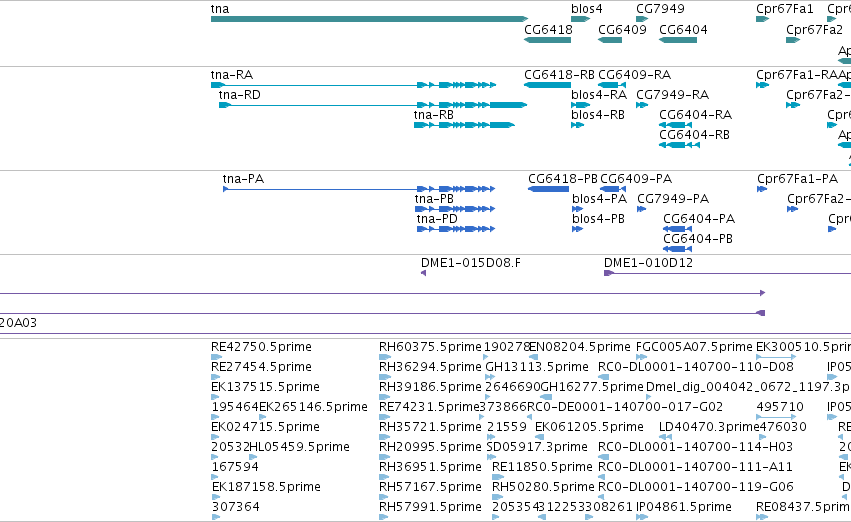851x522 pixels.
Task: Select the RE11850.5prime EST label
Action: pyautogui.click(x=542, y=466)
